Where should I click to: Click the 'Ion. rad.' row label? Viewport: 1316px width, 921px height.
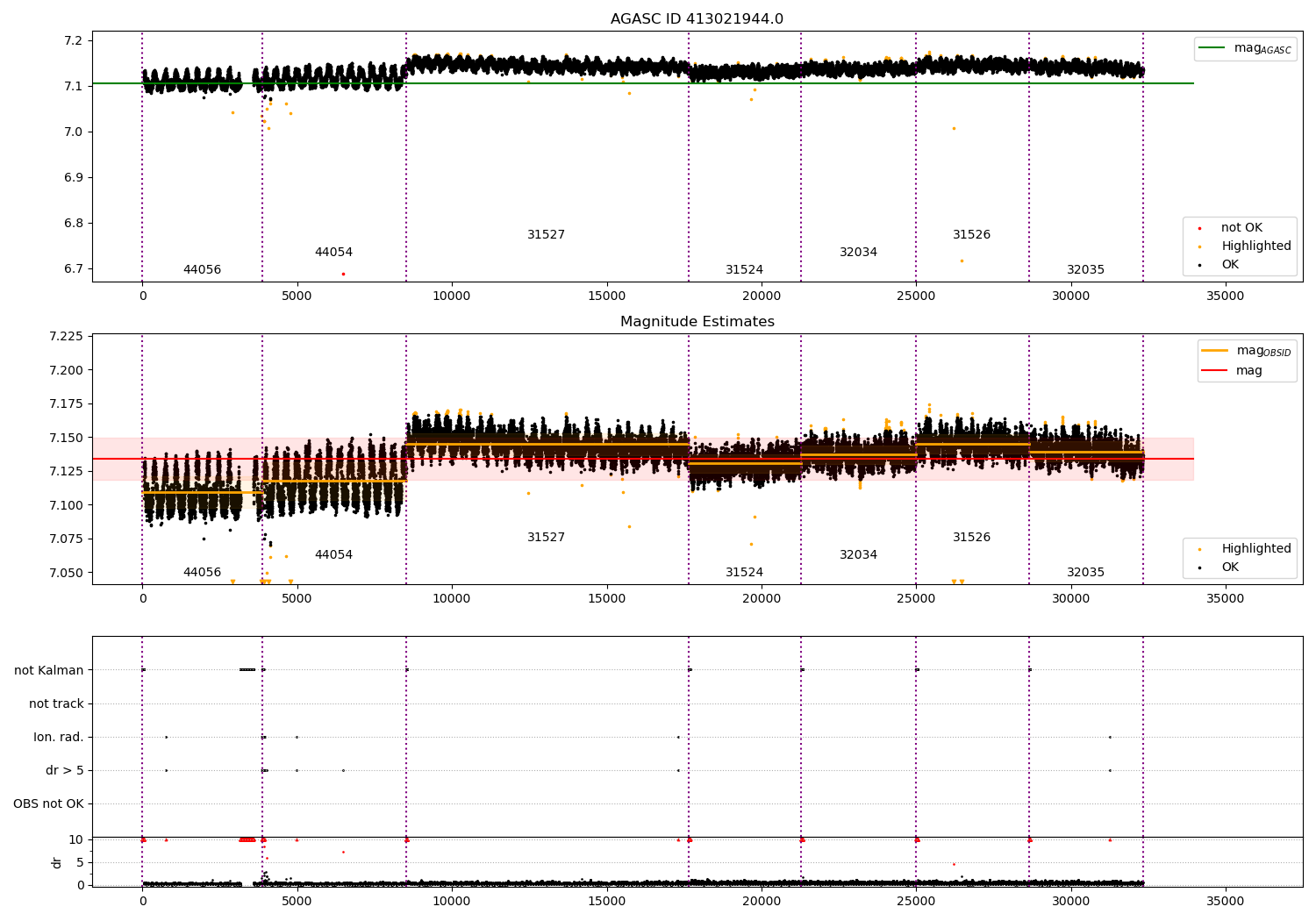(59, 738)
